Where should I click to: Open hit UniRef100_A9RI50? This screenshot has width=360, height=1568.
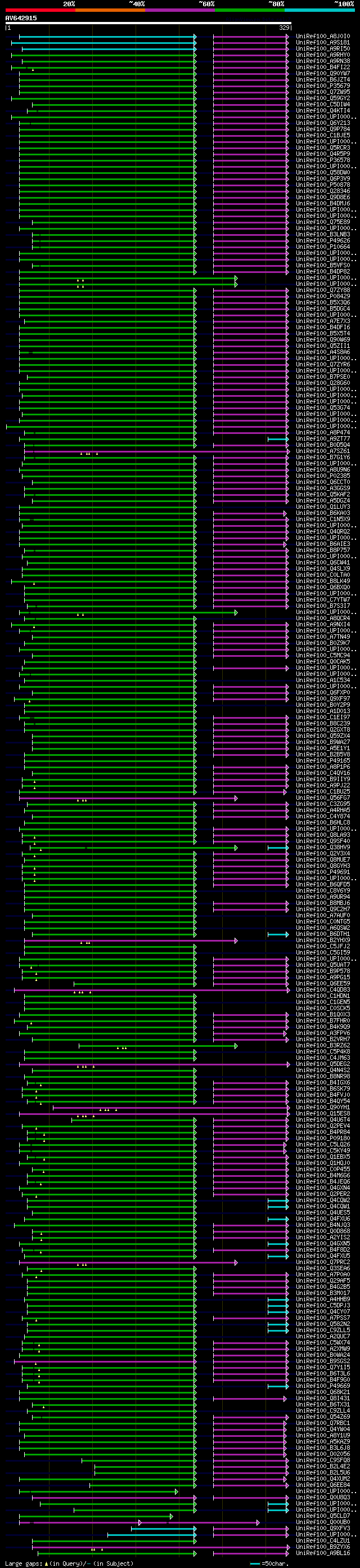[x=323, y=49]
